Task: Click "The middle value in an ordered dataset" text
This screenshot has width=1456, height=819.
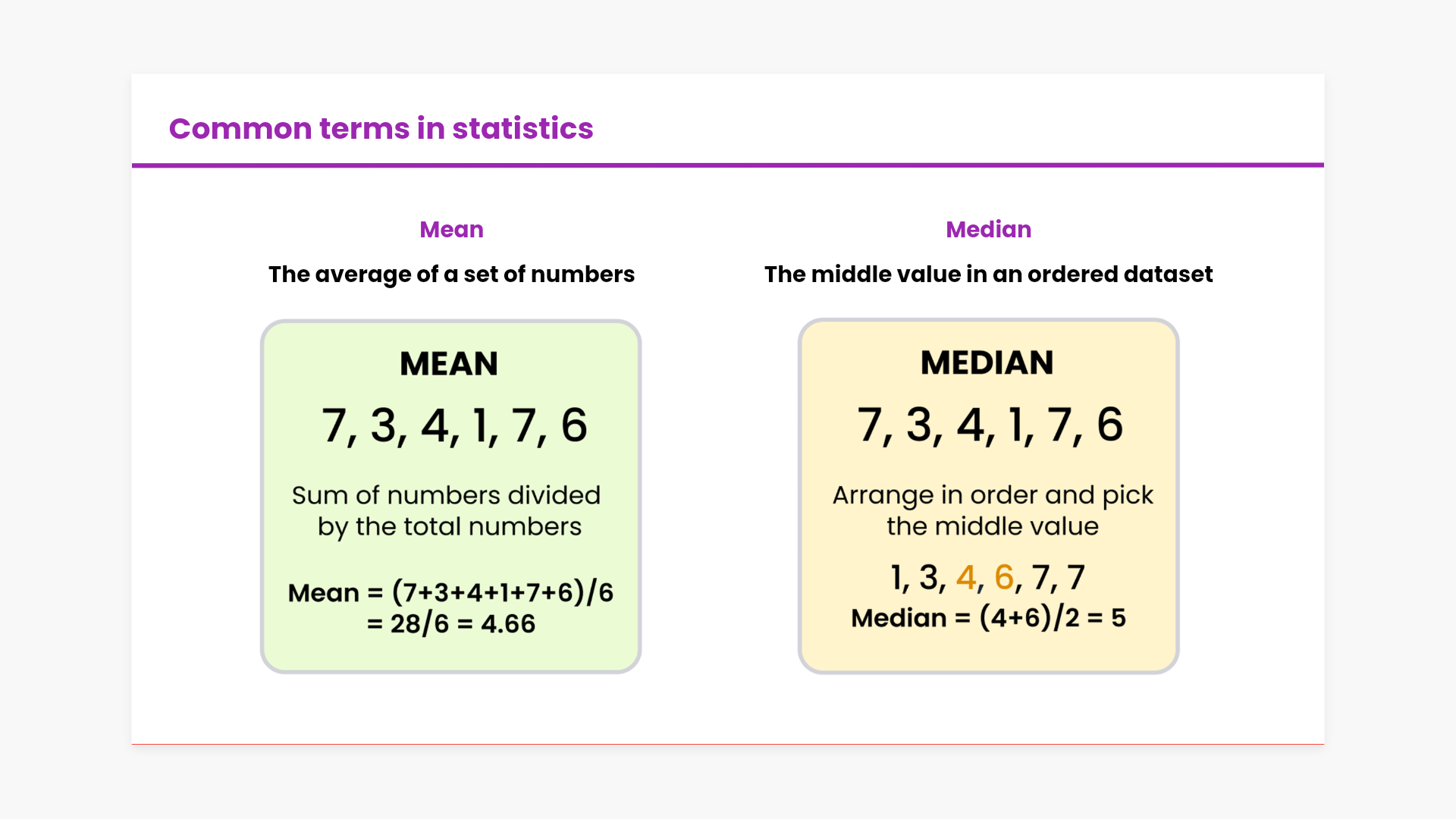Action: (x=988, y=275)
